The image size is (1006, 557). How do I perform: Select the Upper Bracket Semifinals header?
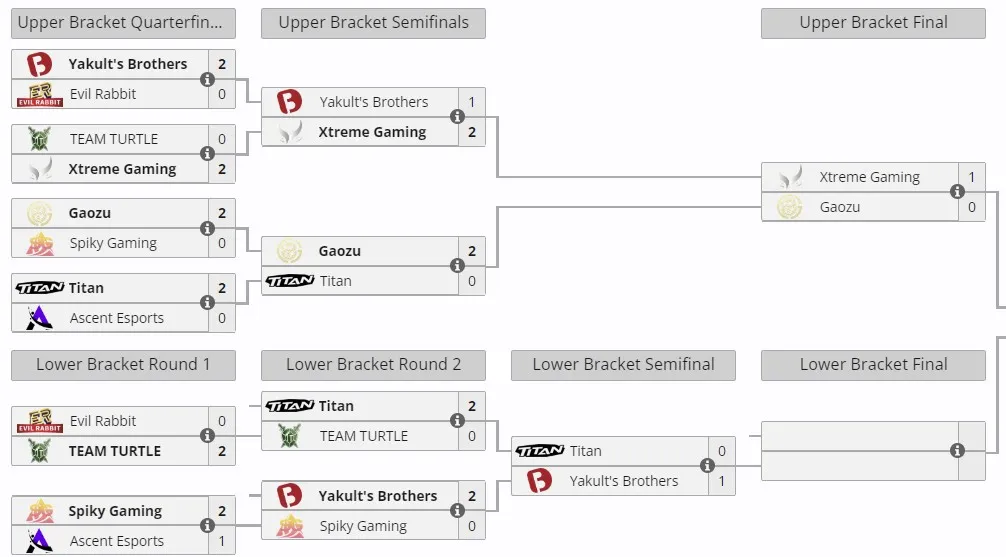[x=373, y=23]
